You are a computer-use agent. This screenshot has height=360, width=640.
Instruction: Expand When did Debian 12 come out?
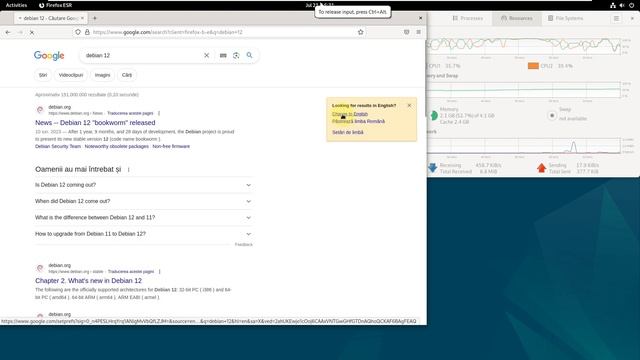(x=143, y=201)
